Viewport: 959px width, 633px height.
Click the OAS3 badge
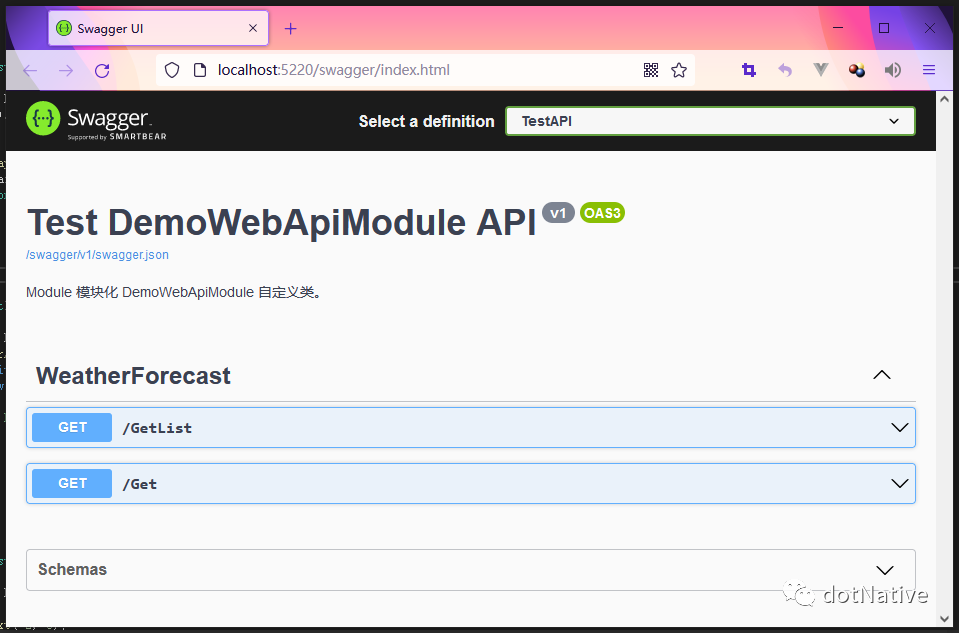(602, 213)
